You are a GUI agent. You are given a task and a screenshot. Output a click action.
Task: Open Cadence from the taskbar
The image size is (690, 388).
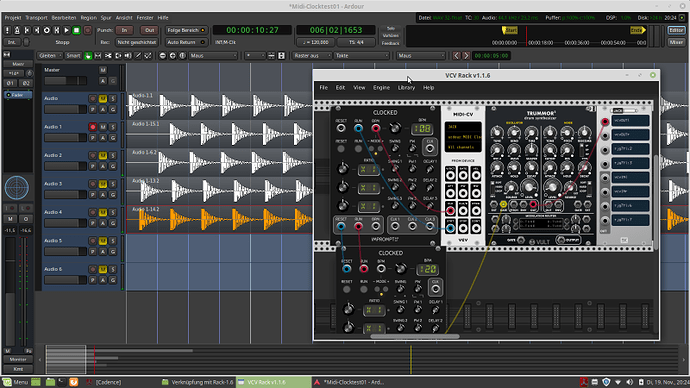tap(103, 382)
